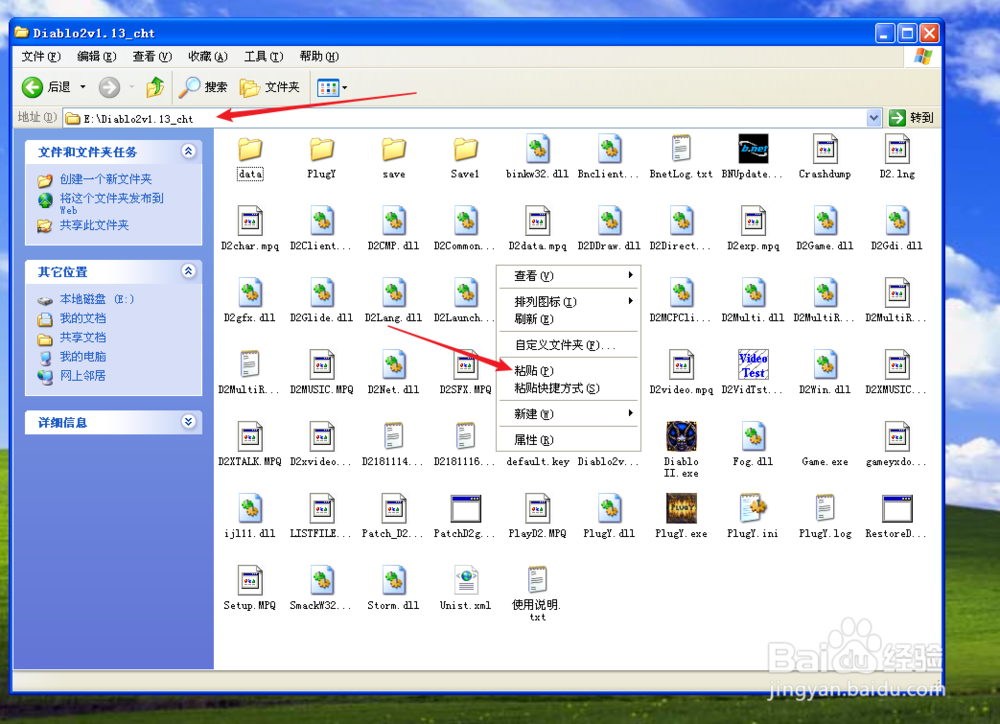Open the 新建 submenu

(569, 414)
